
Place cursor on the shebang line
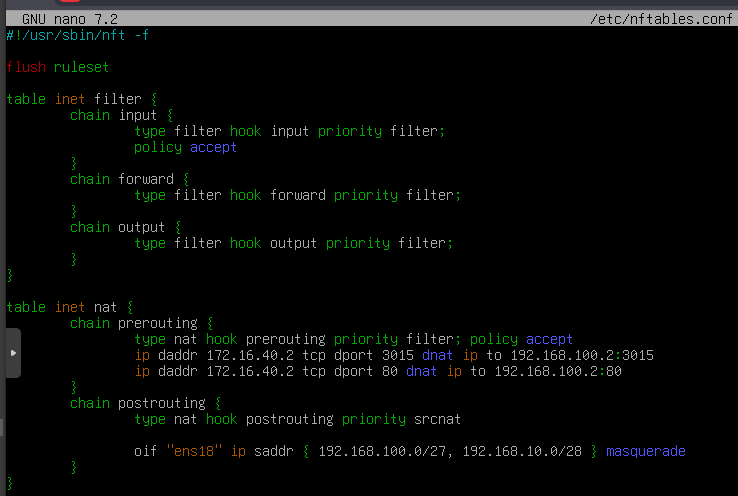(x=78, y=35)
